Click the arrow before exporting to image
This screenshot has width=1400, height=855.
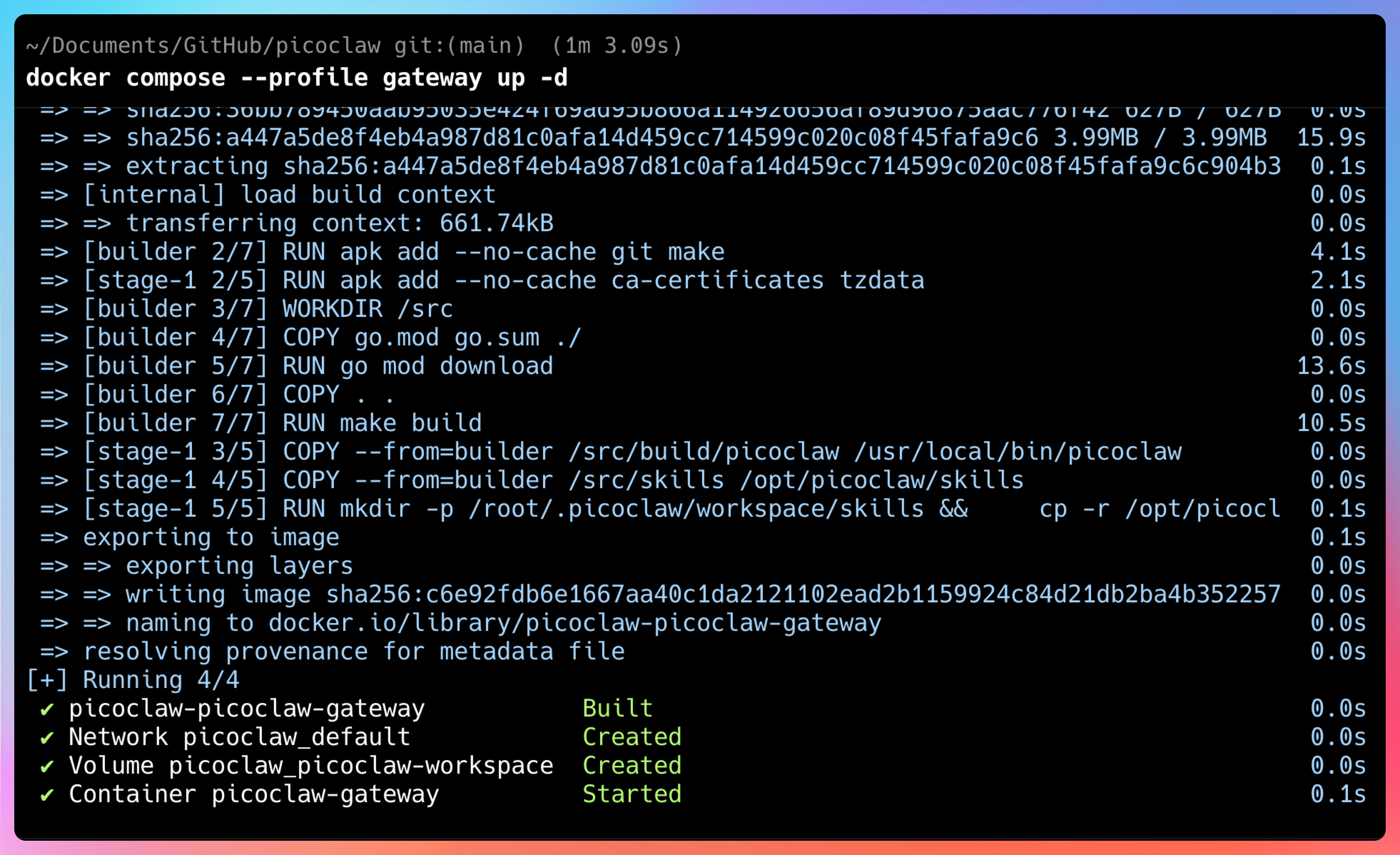pyautogui.click(x=54, y=537)
